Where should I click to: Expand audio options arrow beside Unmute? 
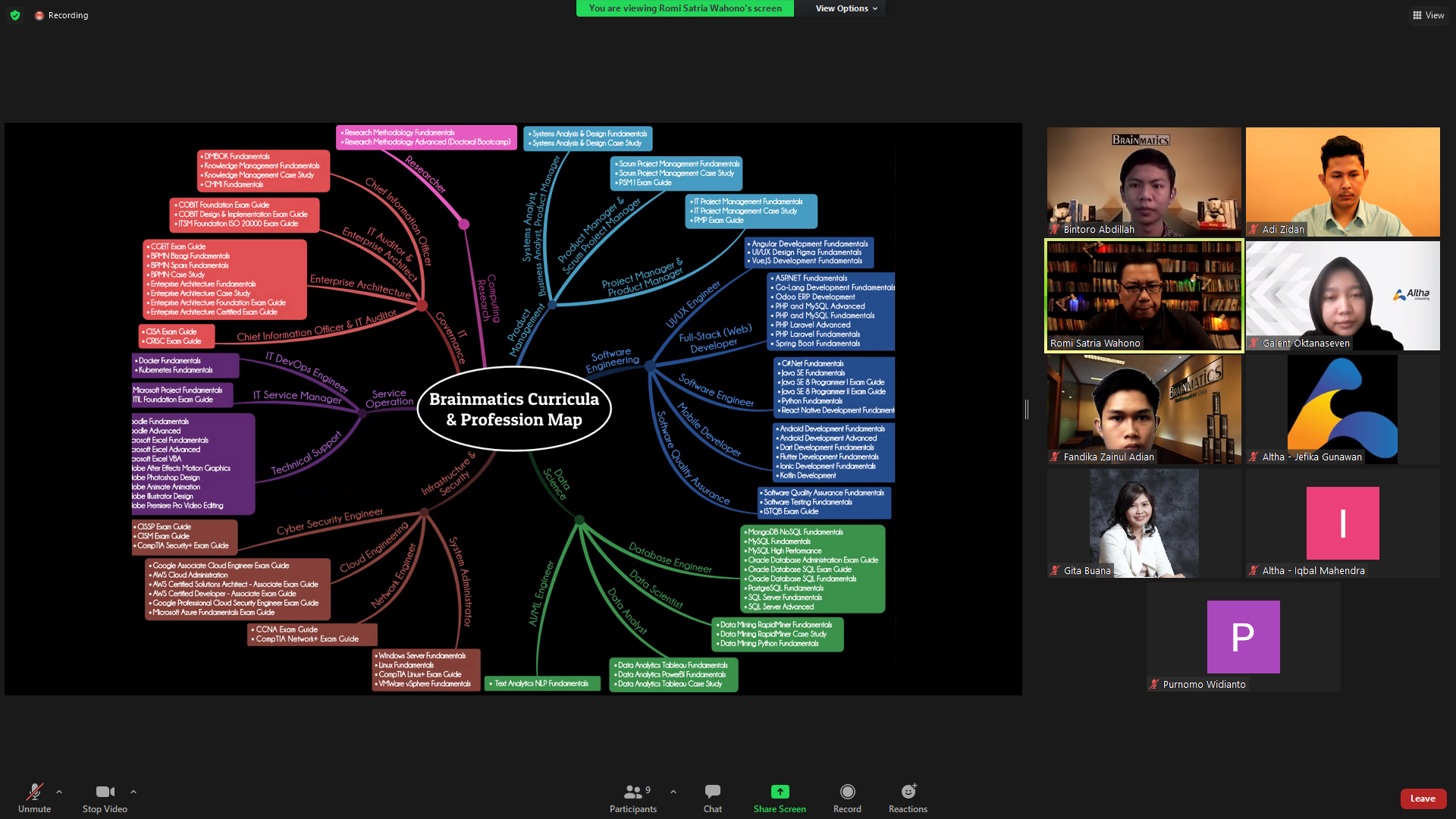59,792
